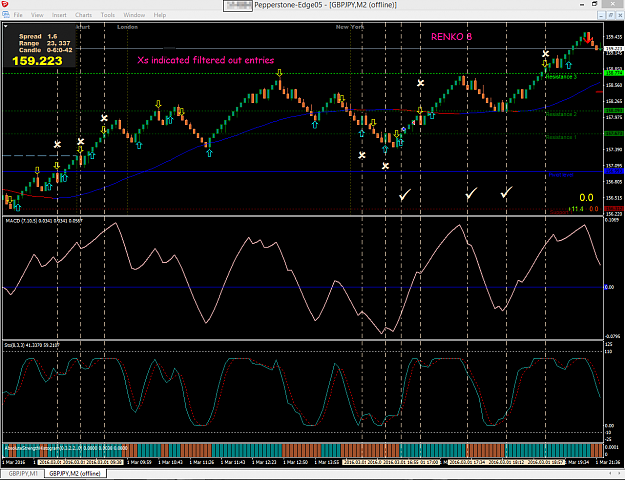Open the Window menu
Viewport: 625px width, 480px height.
point(134,15)
